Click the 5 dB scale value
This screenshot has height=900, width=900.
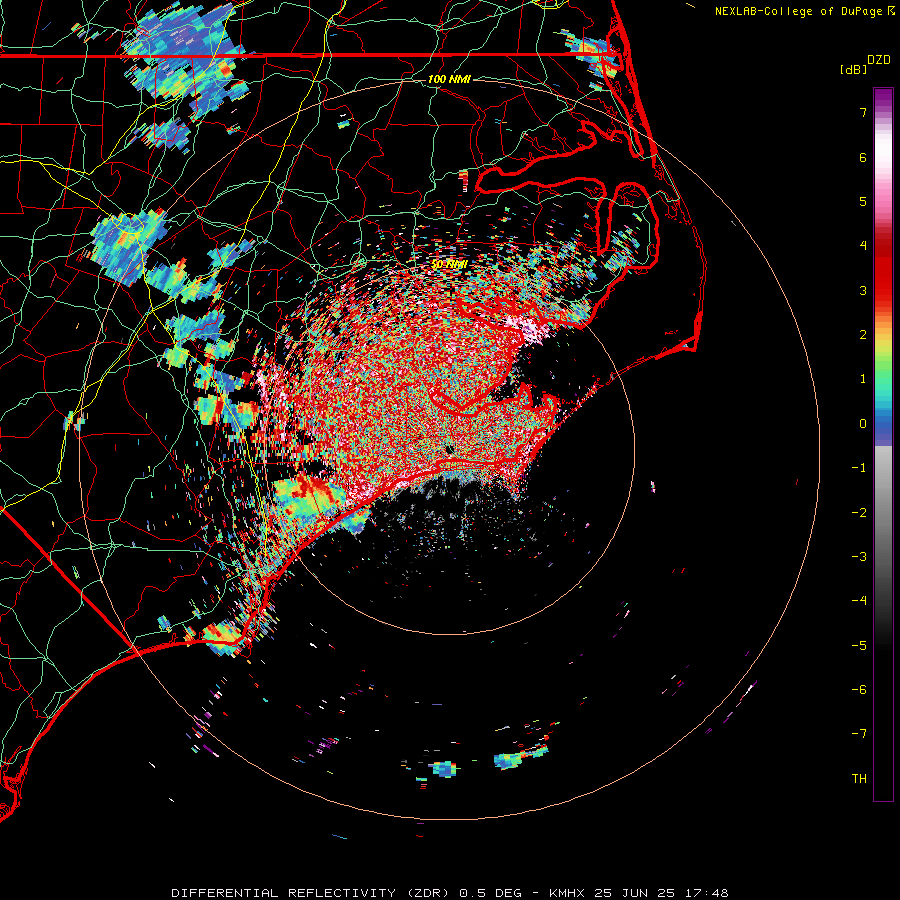coord(863,201)
